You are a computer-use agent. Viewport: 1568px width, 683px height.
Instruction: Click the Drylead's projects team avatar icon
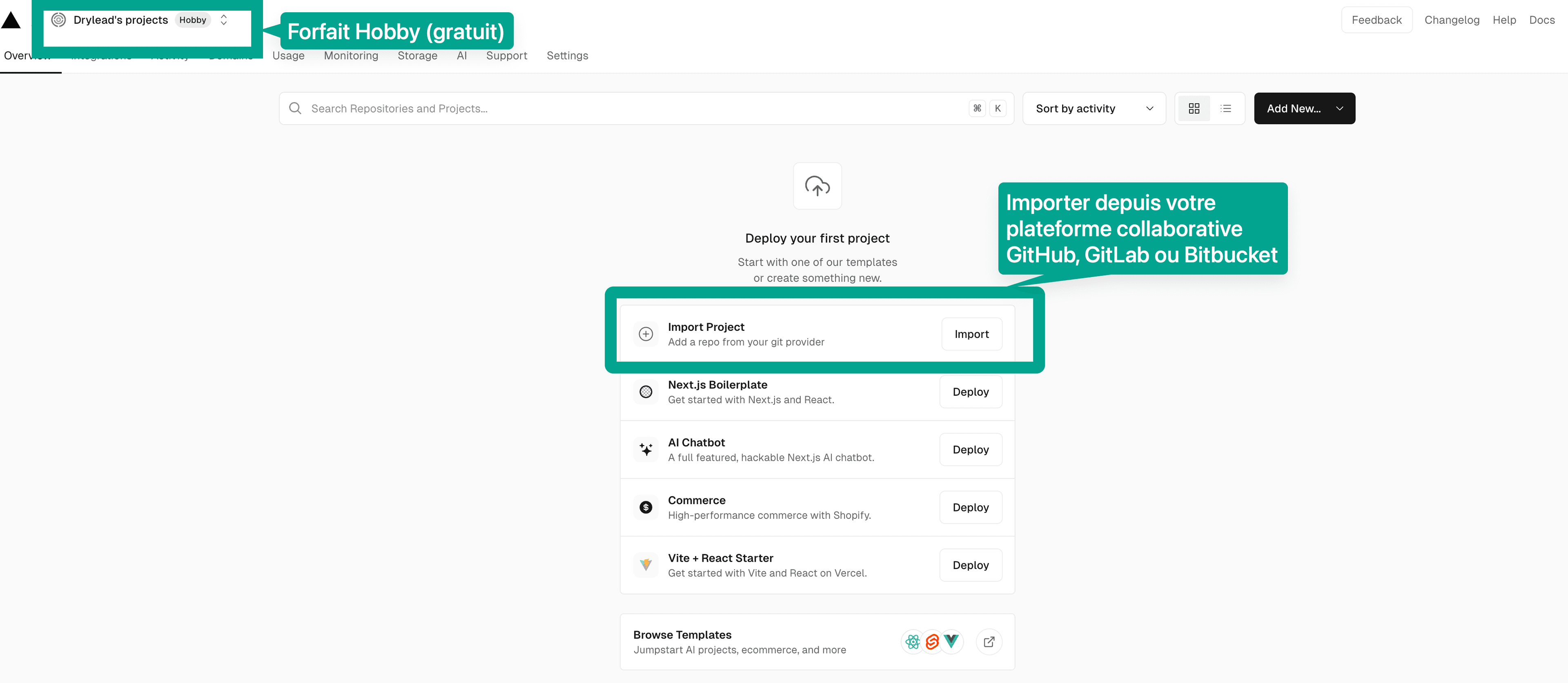tap(58, 20)
